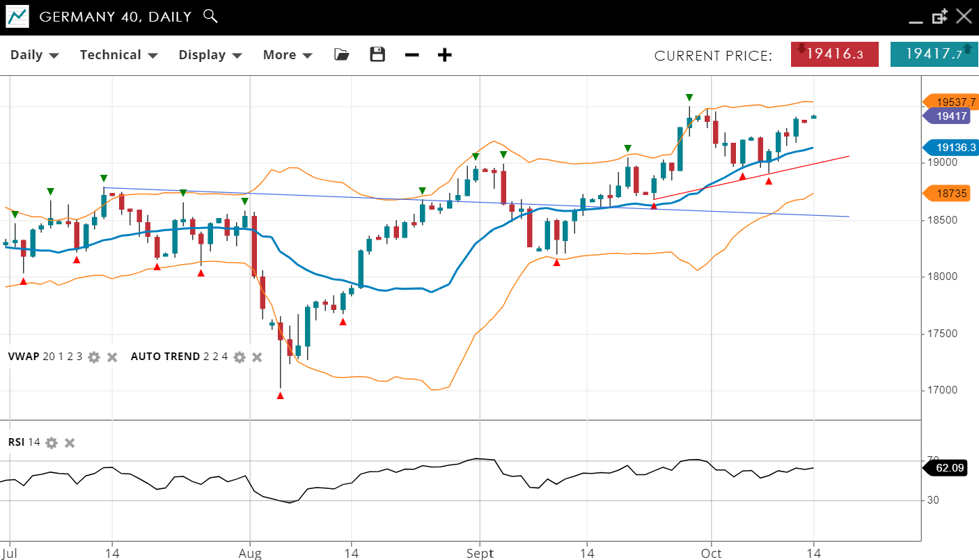This screenshot has width=979, height=560.
Task: Remove the AUTO TREND indicator
Action: click(257, 357)
